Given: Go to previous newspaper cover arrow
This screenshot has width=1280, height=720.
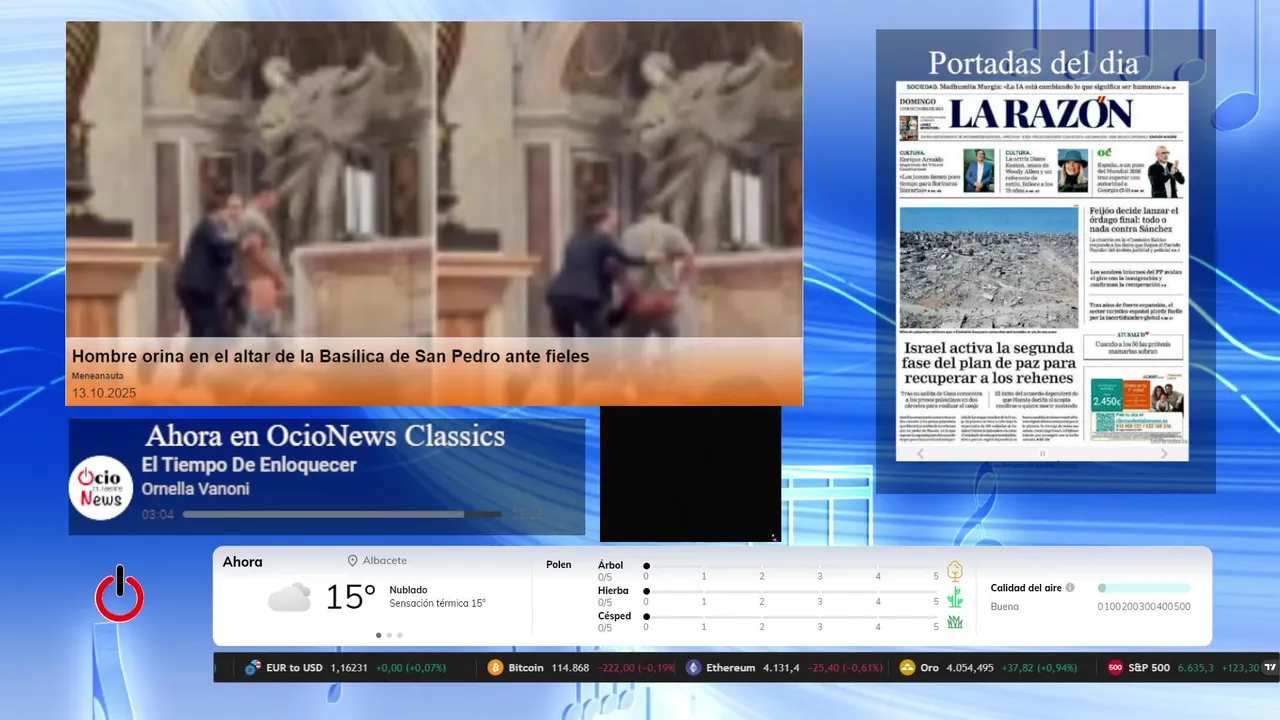Looking at the screenshot, I should tap(921, 453).
